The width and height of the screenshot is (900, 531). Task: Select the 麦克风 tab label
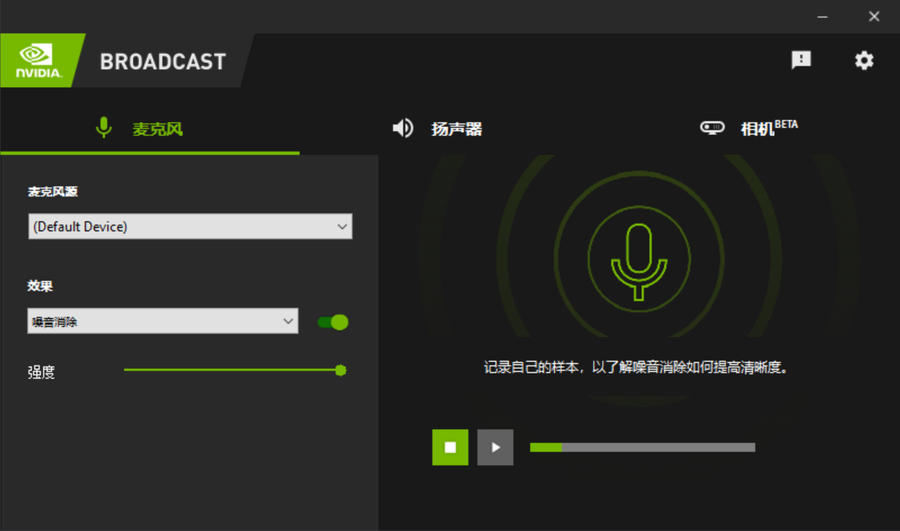(x=158, y=129)
